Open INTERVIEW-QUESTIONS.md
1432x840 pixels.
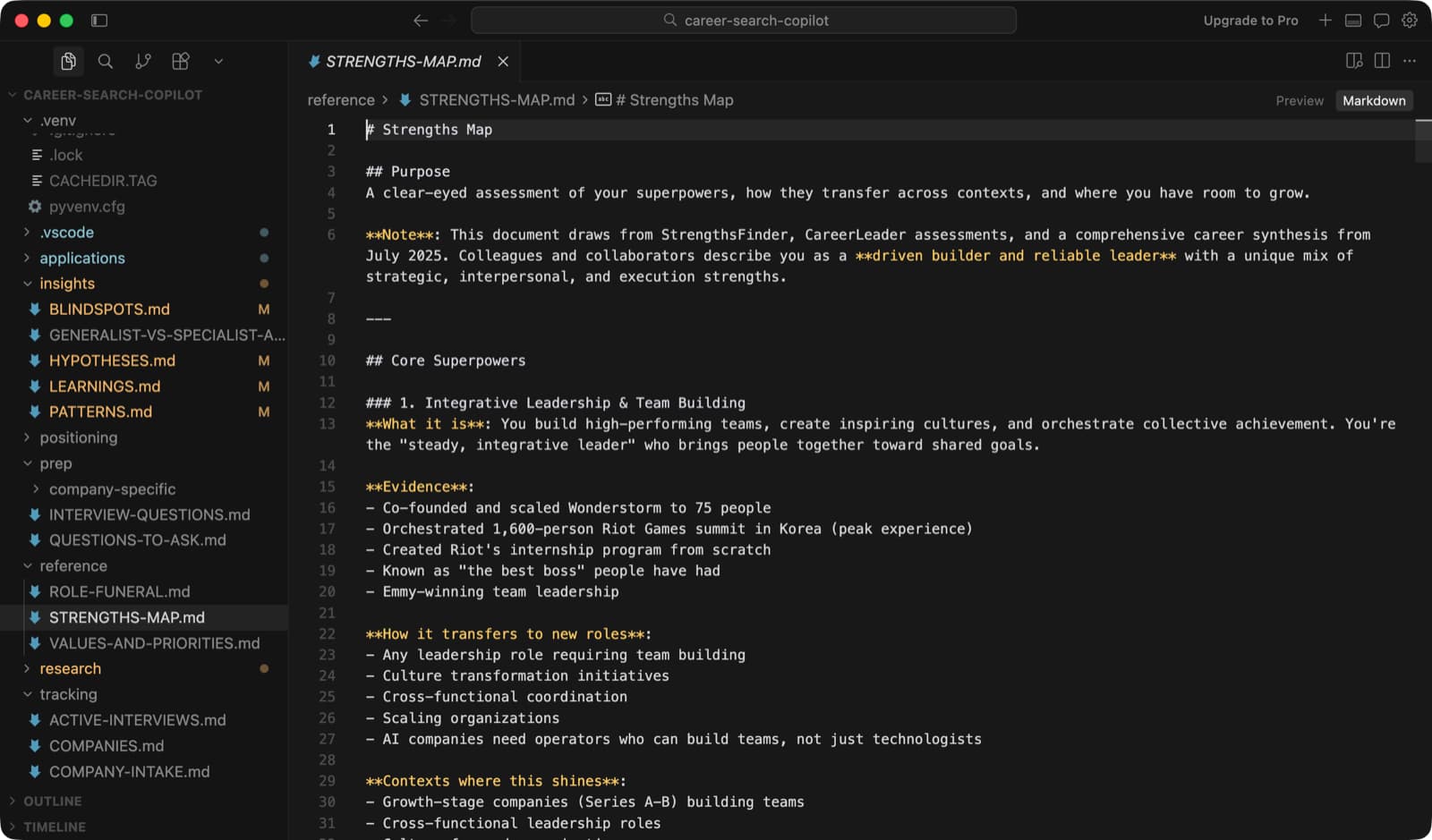tap(149, 515)
